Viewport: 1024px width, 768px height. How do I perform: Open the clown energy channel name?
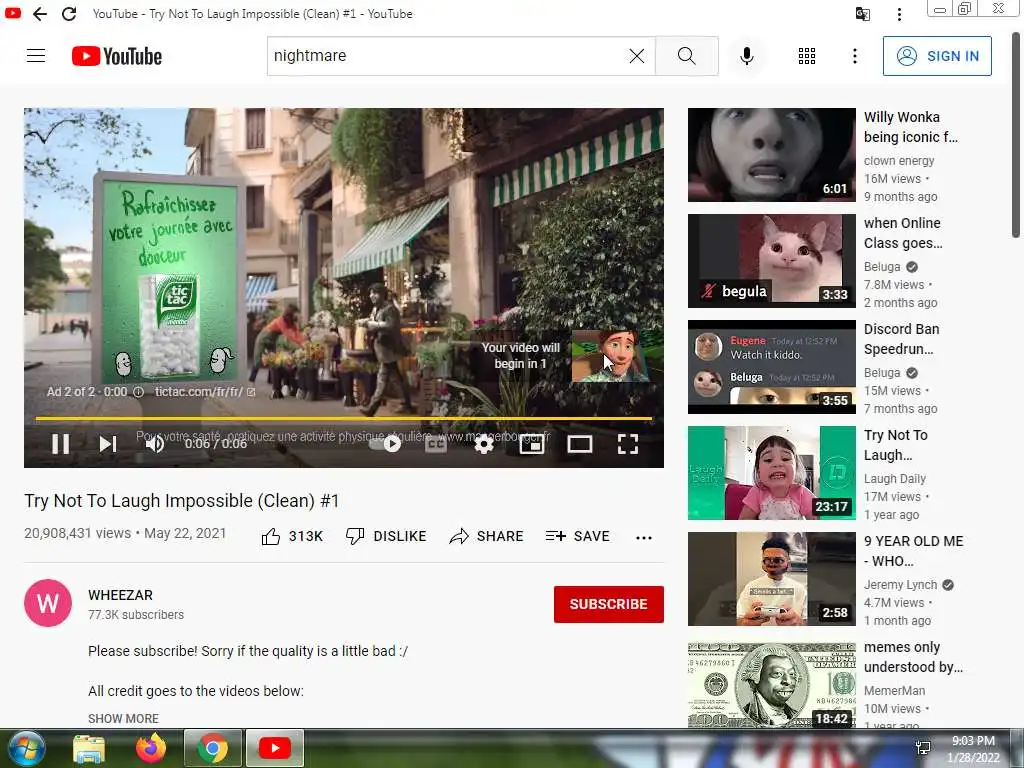[899, 161]
